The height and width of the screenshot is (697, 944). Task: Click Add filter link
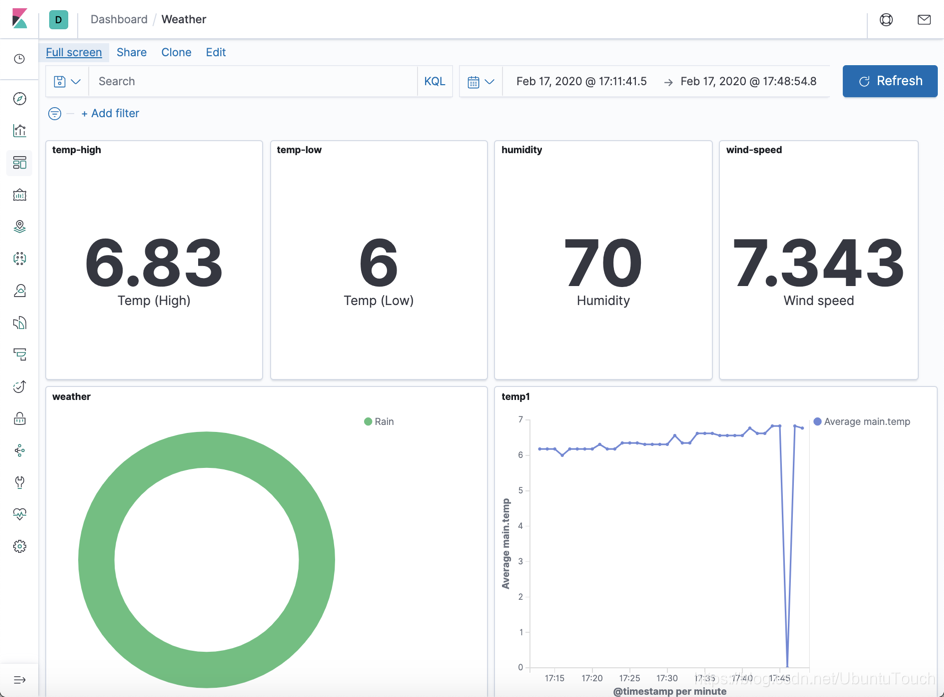tap(110, 113)
